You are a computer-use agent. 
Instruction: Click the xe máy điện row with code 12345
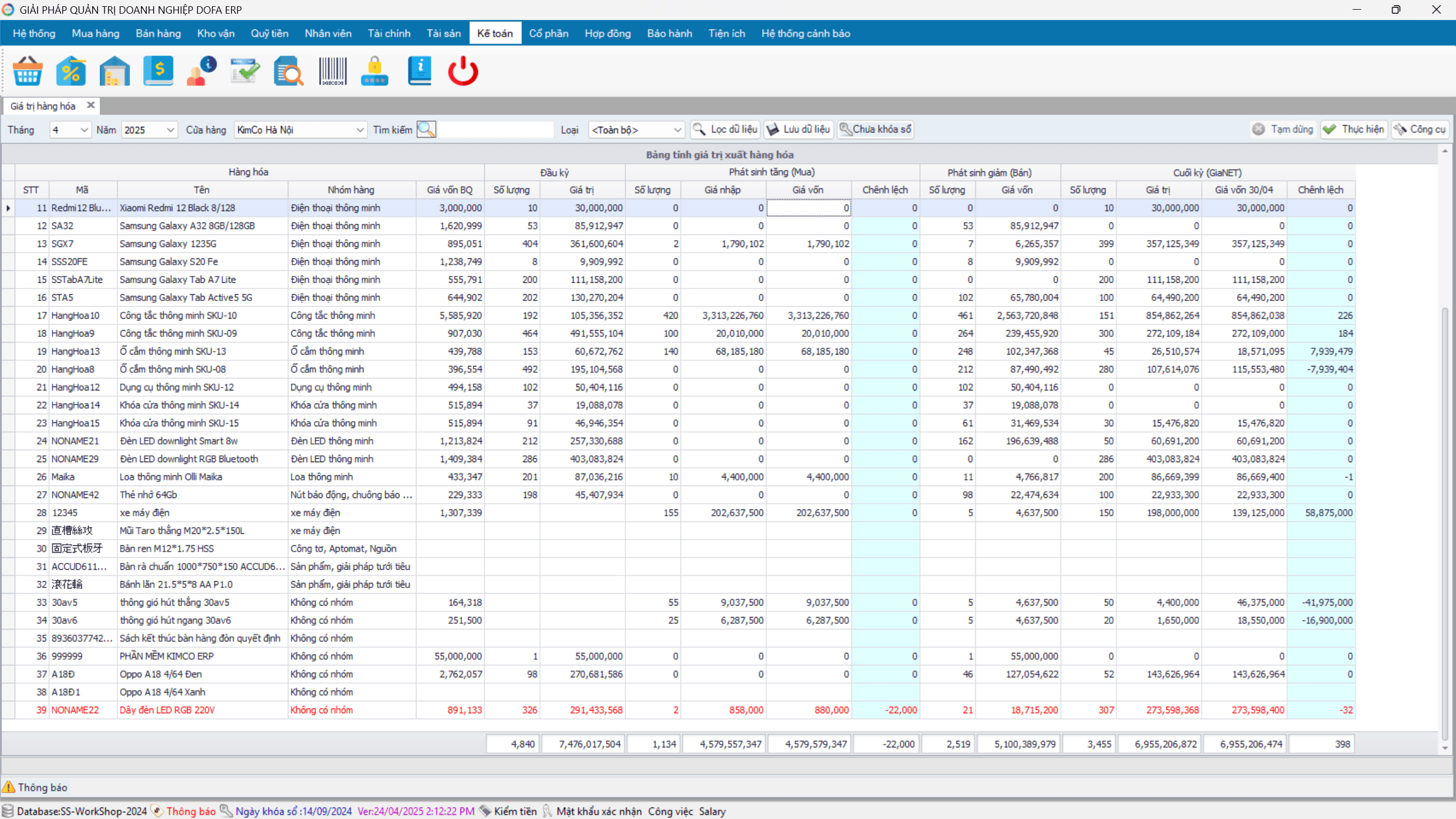678,513
